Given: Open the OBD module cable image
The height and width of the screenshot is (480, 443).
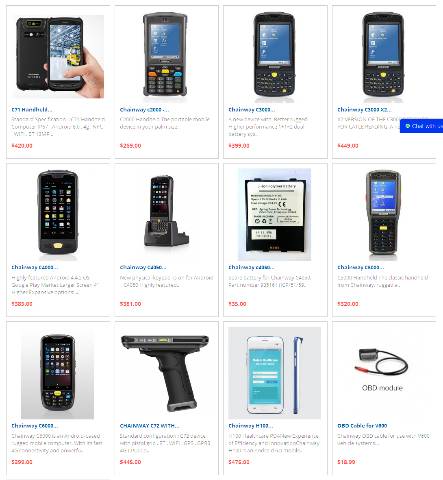Looking at the screenshot, I should coord(382,369).
